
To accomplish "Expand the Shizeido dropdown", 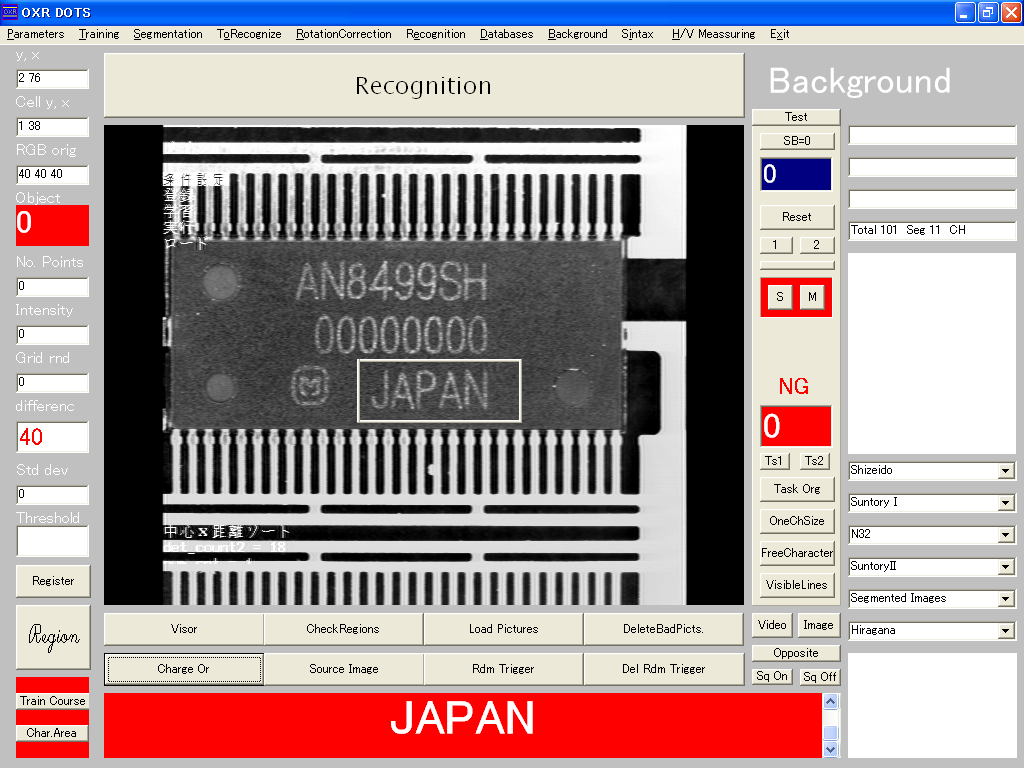I will [1006, 471].
